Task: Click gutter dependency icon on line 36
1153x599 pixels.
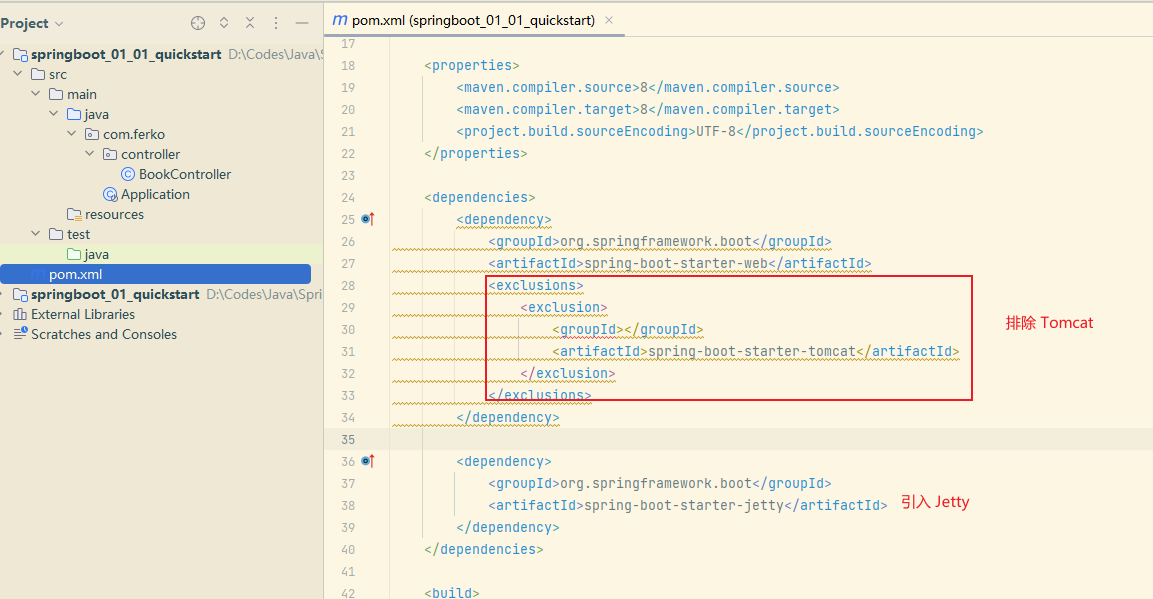Action: [x=368, y=461]
